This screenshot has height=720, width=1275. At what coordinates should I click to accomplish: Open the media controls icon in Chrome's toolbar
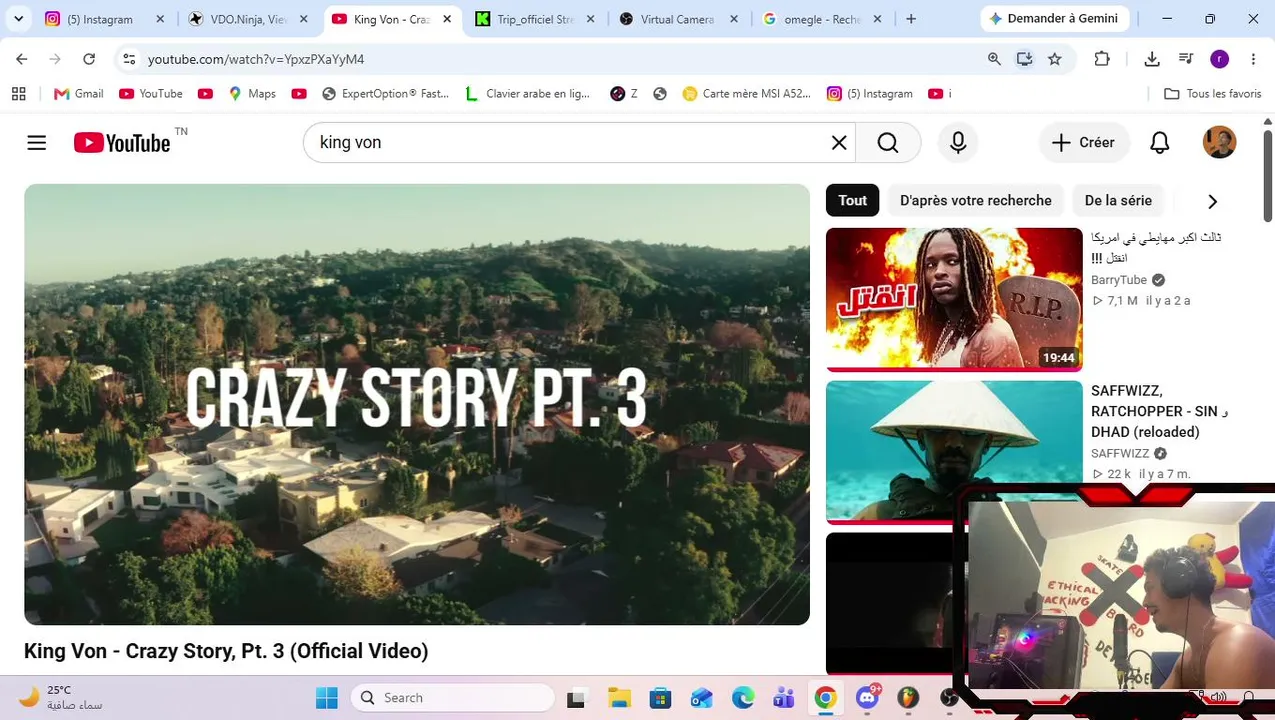(x=1186, y=59)
